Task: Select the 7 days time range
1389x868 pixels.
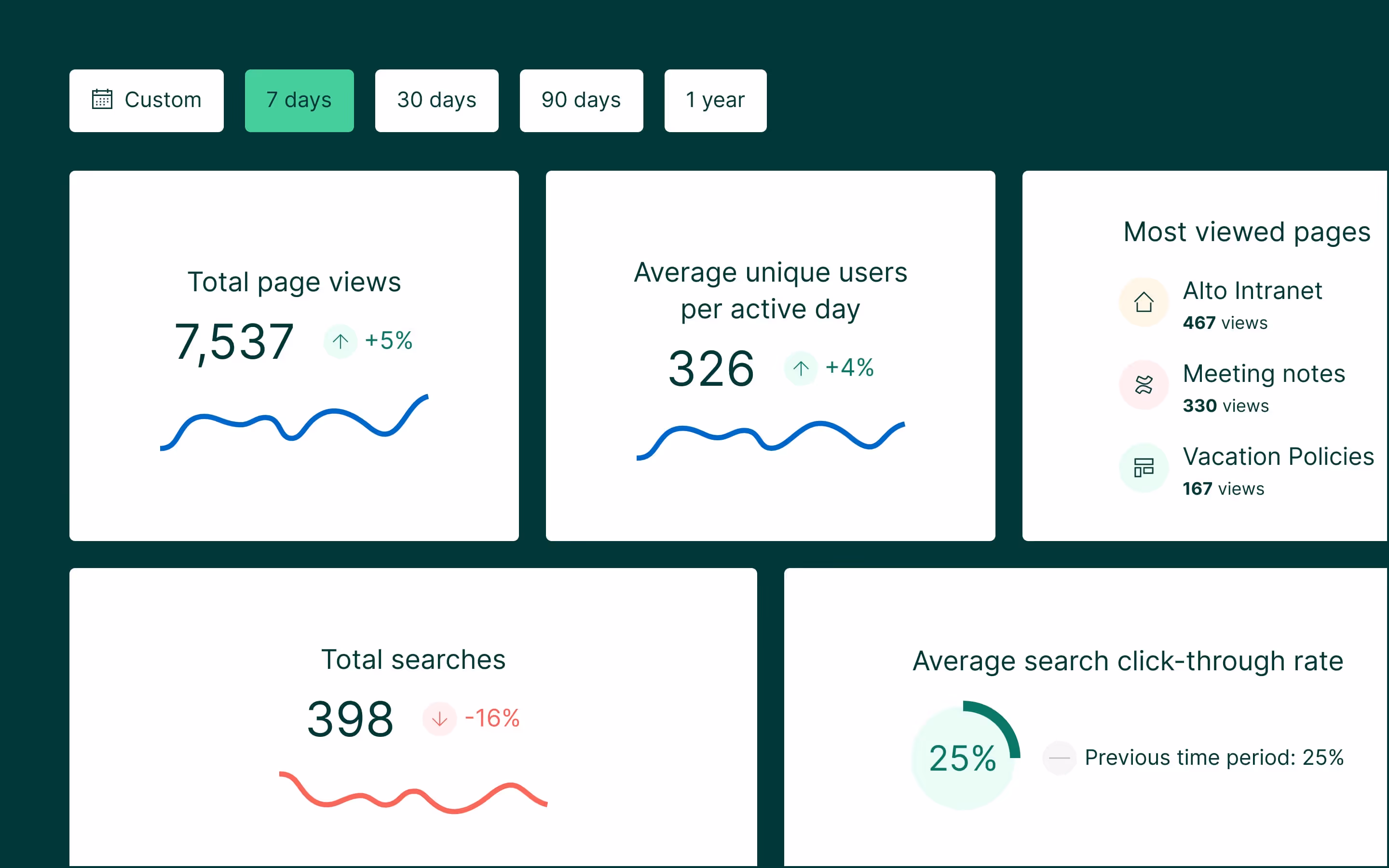Action: (x=299, y=100)
